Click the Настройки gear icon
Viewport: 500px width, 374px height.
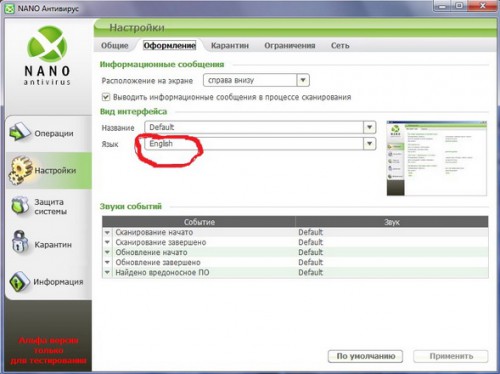[x=20, y=171]
